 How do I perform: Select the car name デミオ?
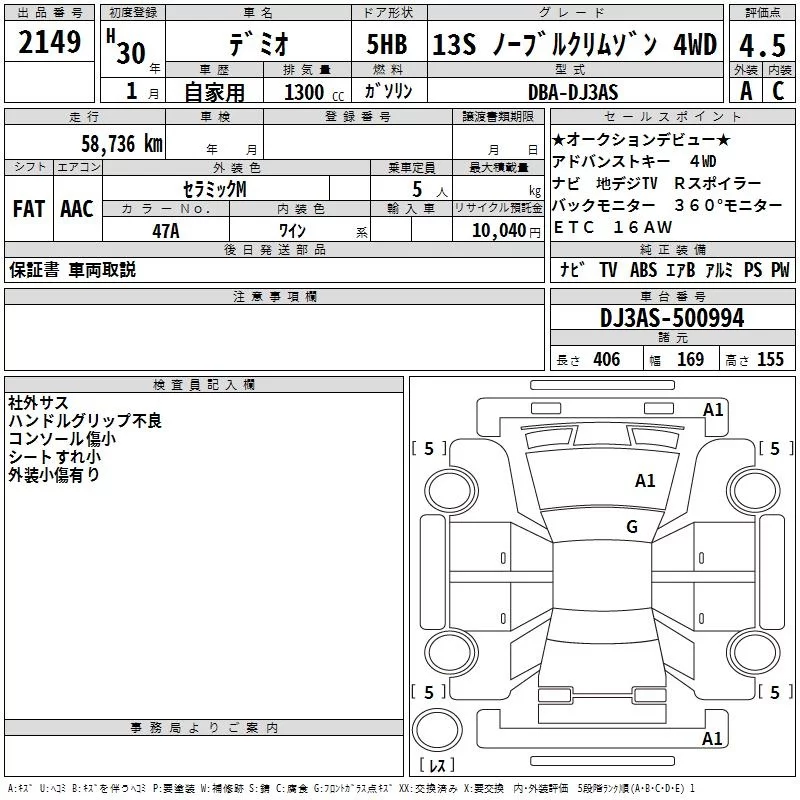[x=259, y=43]
